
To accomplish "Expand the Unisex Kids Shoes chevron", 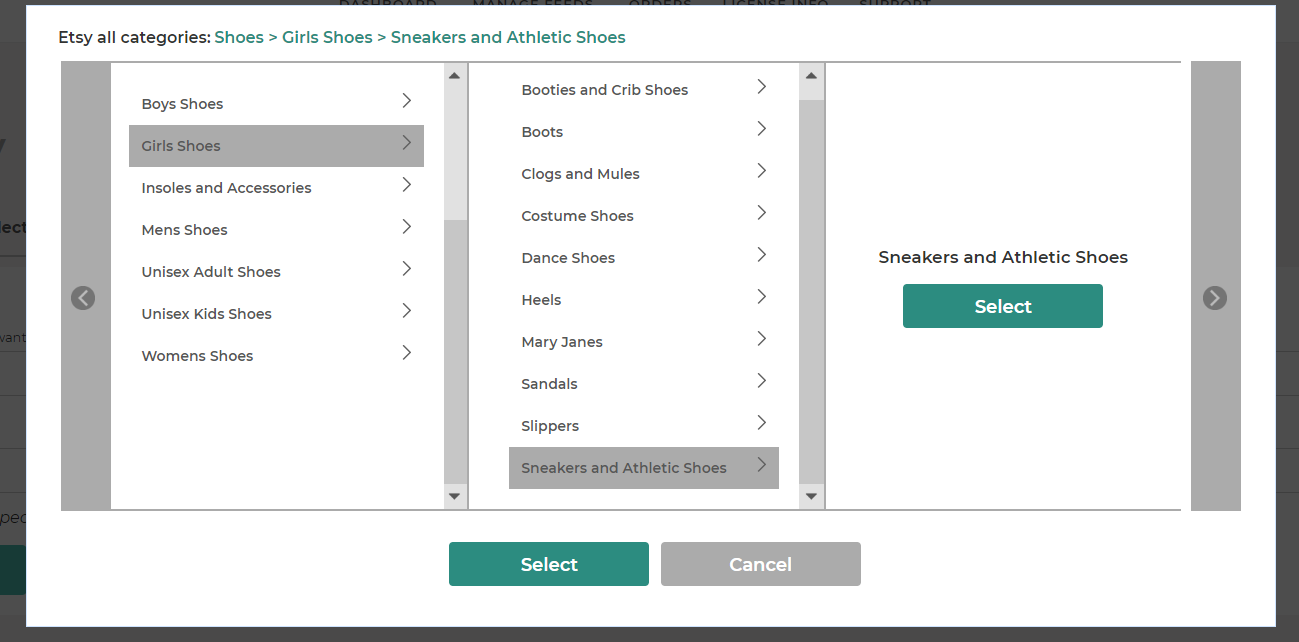I will (x=407, y=311).
